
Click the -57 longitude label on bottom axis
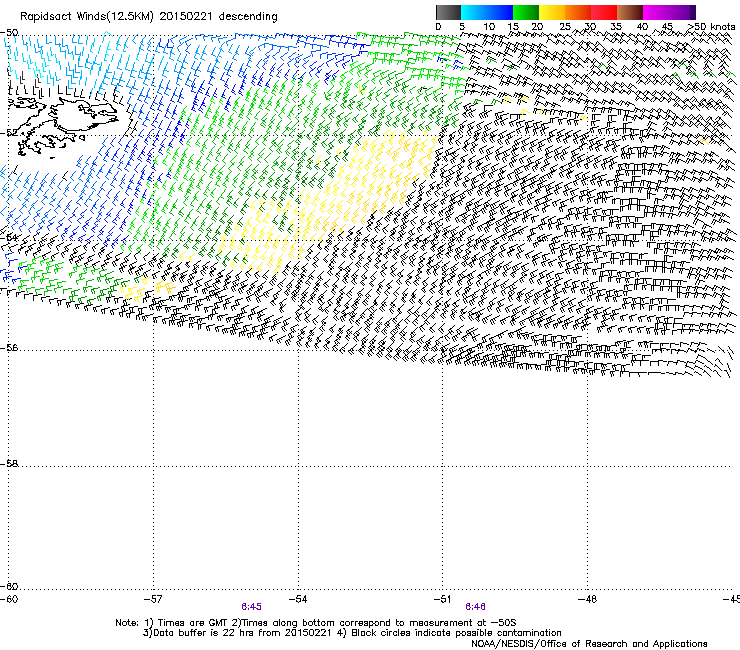[x=153, y=599]
